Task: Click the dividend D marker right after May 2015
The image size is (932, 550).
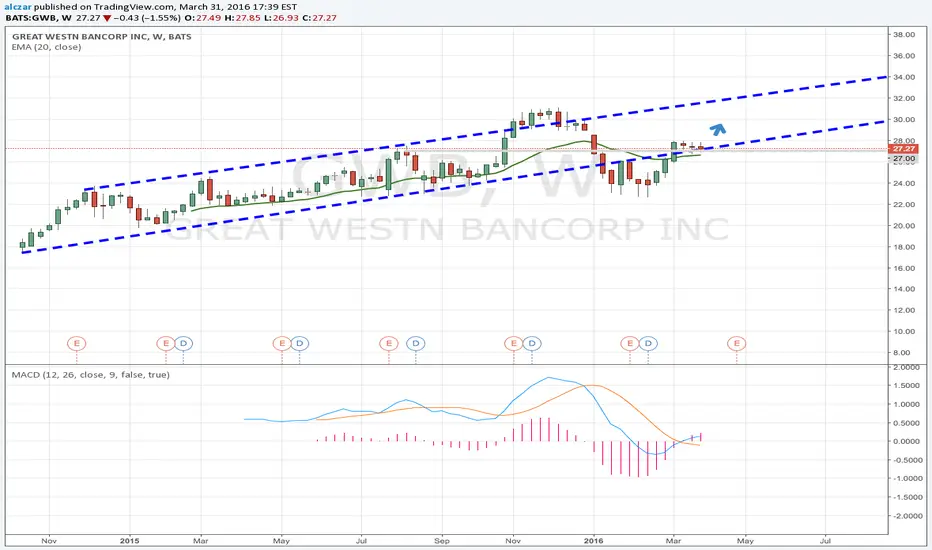Action: (x=300, y=343)
